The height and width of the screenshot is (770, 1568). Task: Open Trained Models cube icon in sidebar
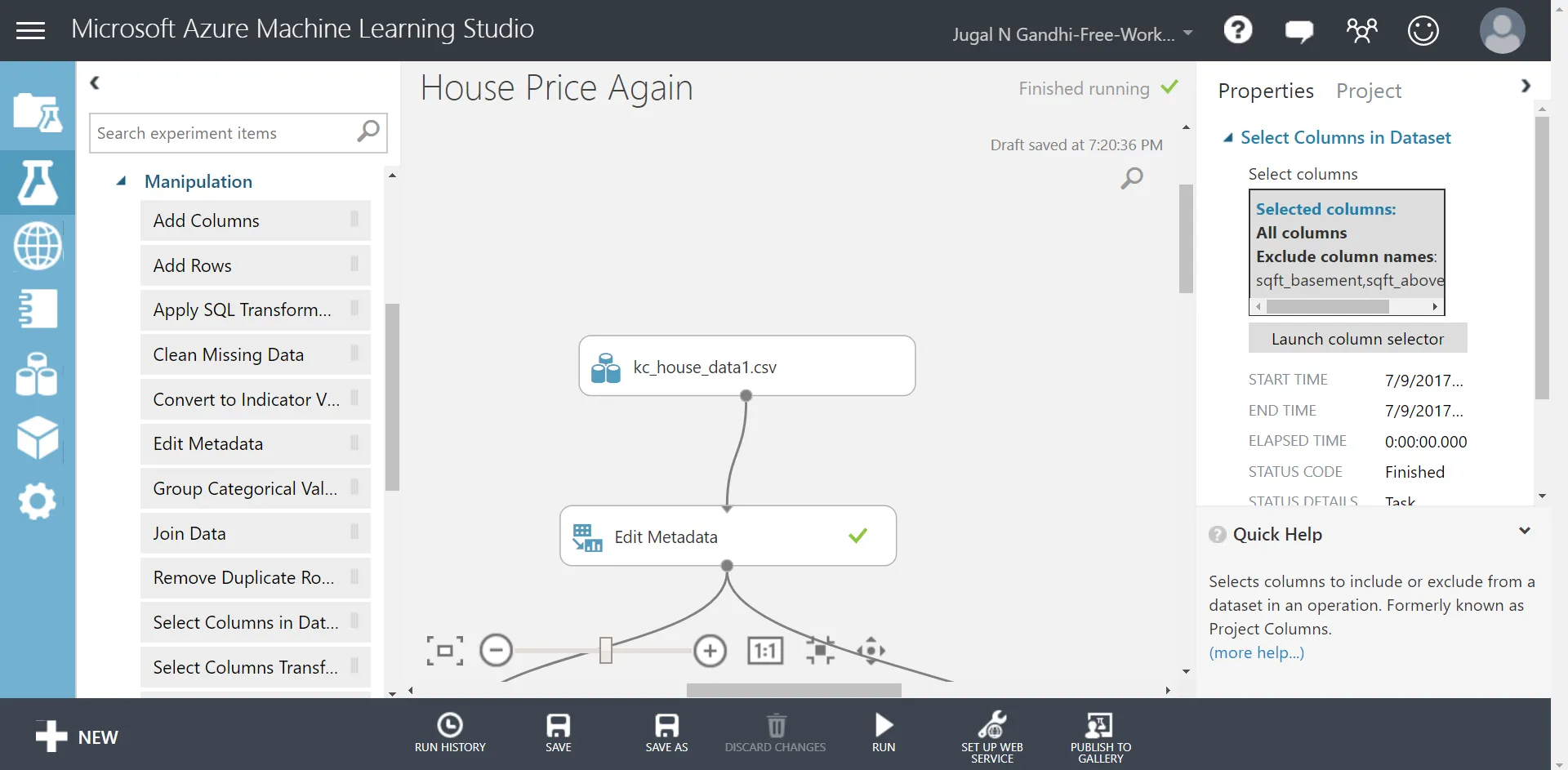(38, 438)
